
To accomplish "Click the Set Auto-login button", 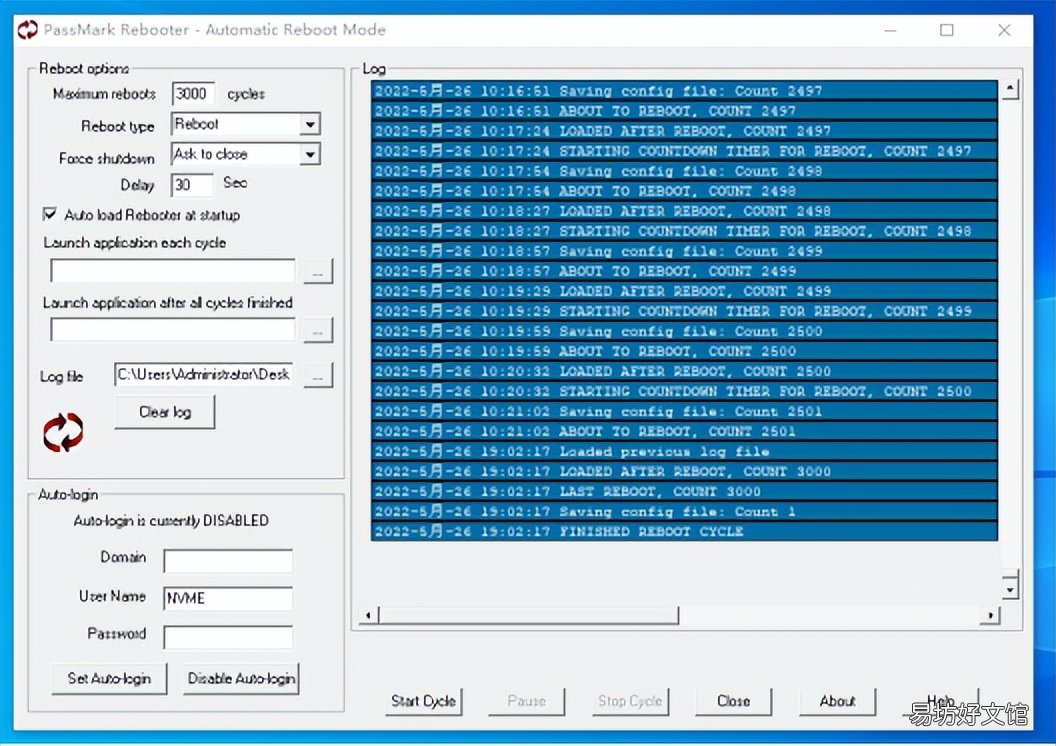I will (x=109, y=679).
